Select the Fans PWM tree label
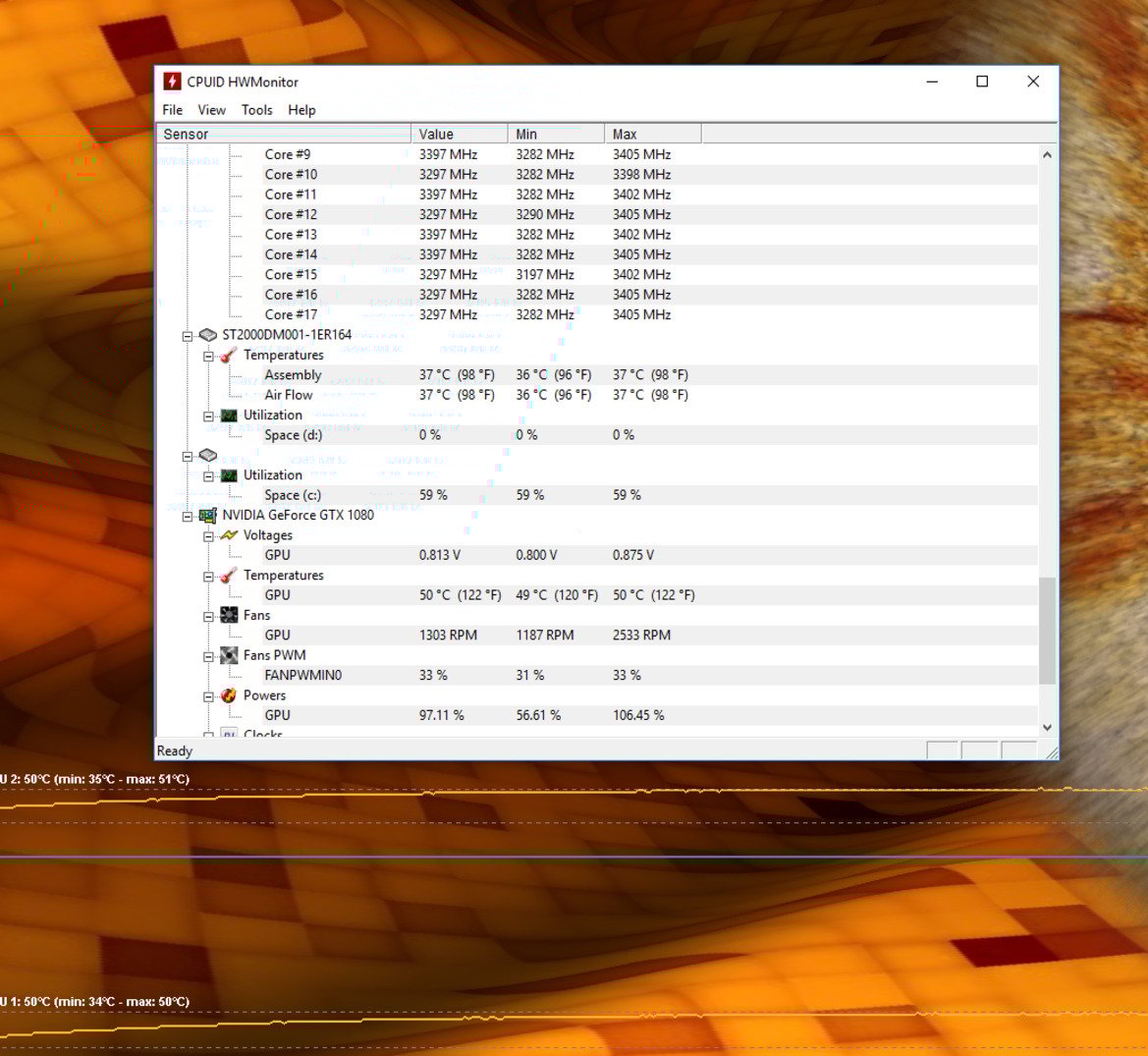This screenshot has width=1148, height=1056. point(275,655)
